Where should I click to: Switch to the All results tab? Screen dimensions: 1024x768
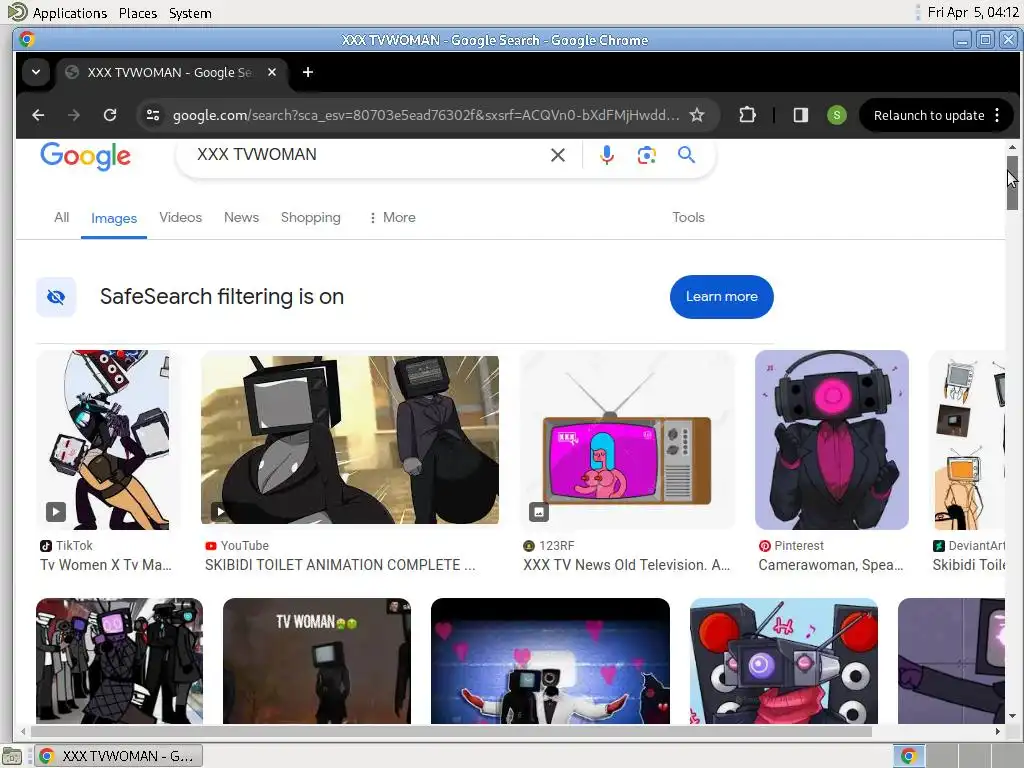[61, 217]
